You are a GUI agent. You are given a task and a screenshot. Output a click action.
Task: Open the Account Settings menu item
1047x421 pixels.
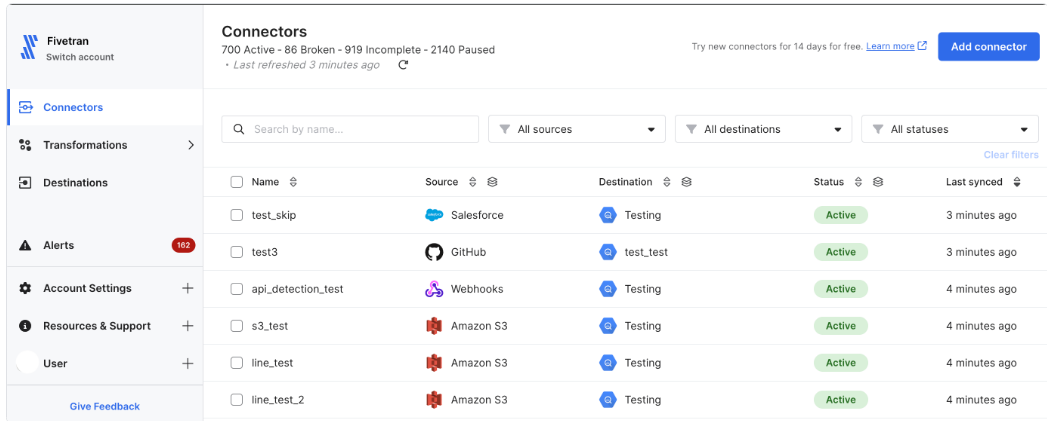tap(106, 288)
